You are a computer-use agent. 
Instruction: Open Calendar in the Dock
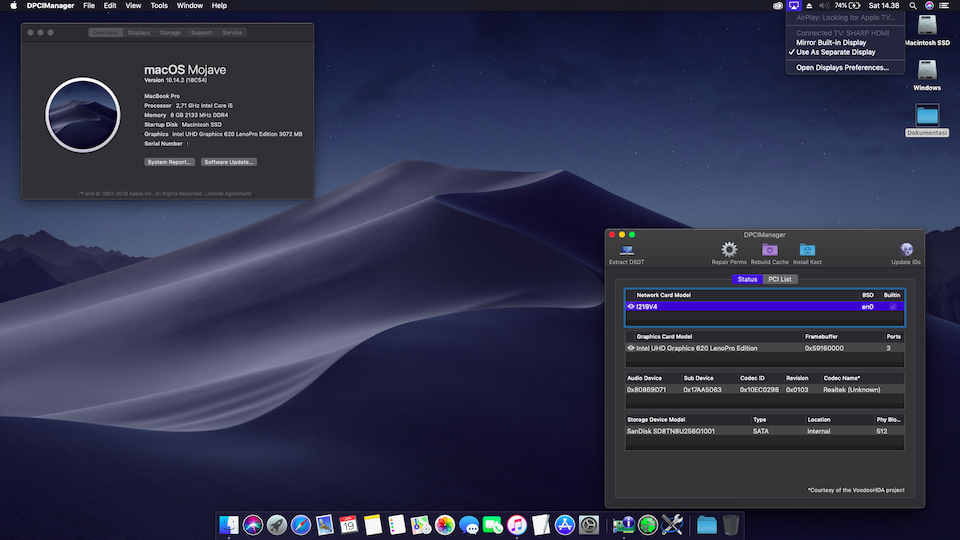pyautogui.click(x=348, y=525)
